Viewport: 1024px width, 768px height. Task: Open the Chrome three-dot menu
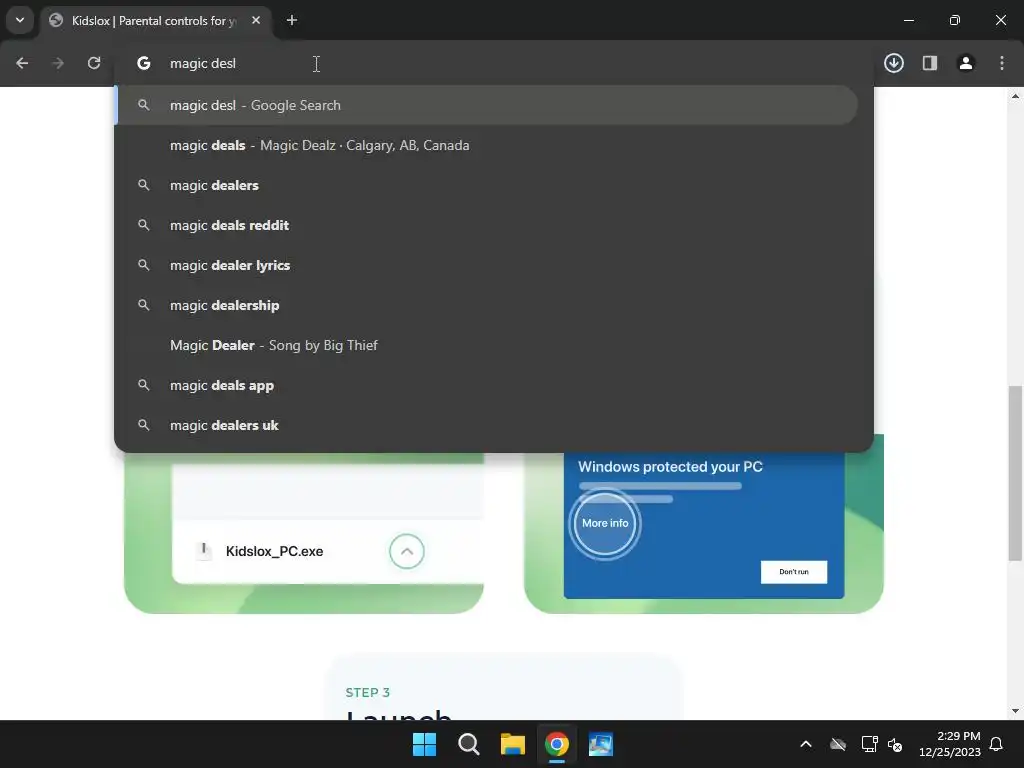click(x=1002, y=63)
